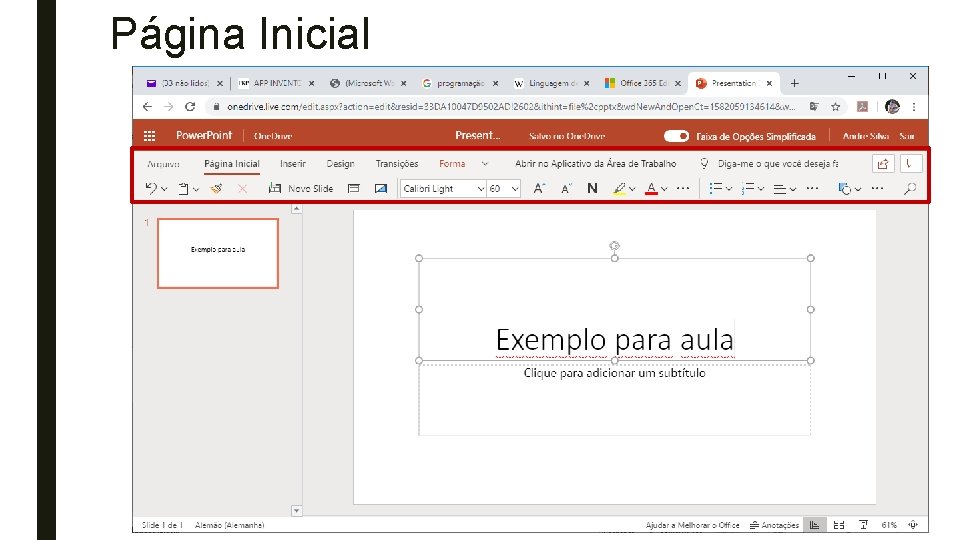Viewport: 960px width, 540px height.
Task: Click Abrir no Aplicativo da Área de Trabalho
Action: pos(596,163)
